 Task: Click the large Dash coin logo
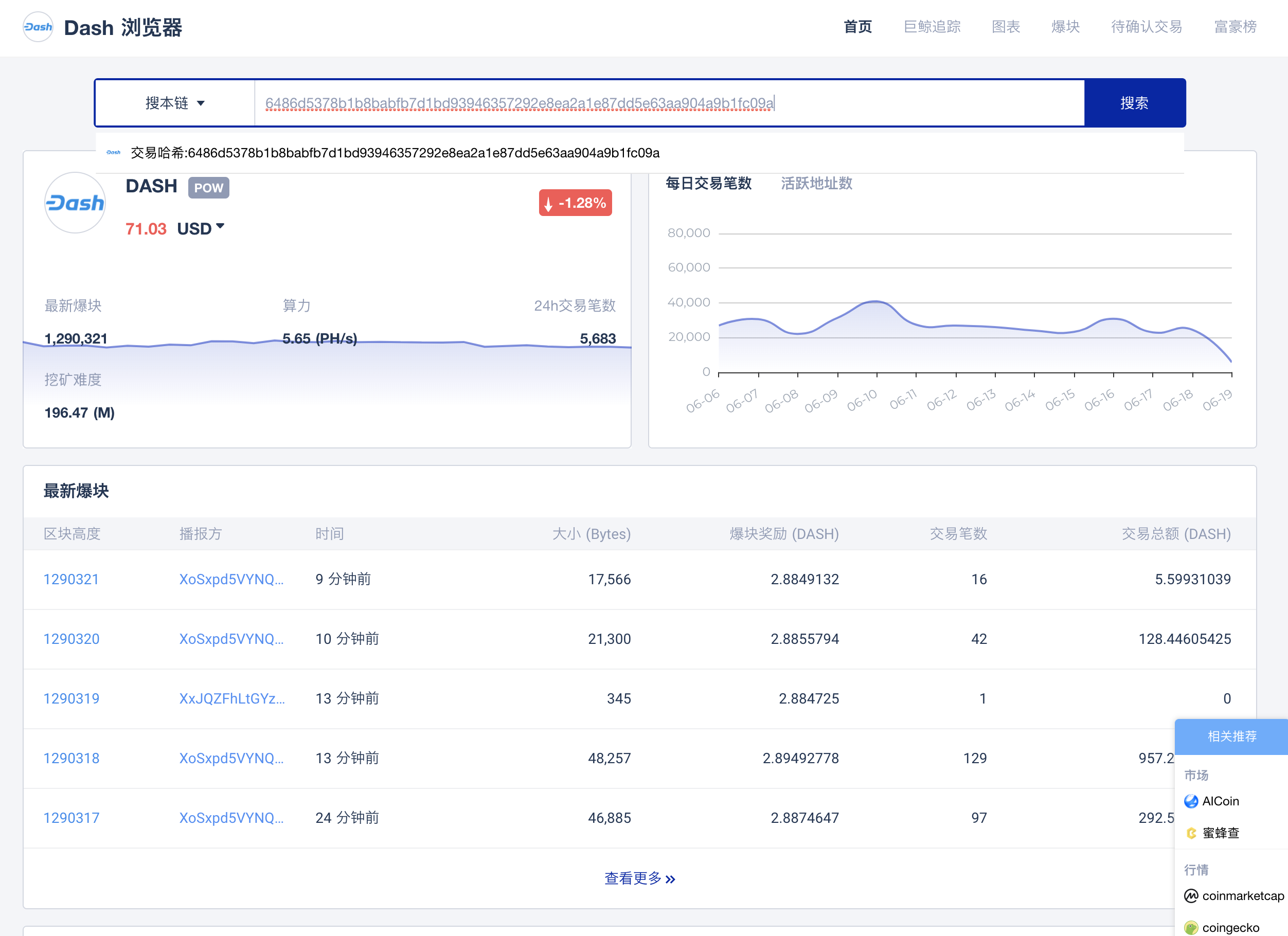click(75, 203)
